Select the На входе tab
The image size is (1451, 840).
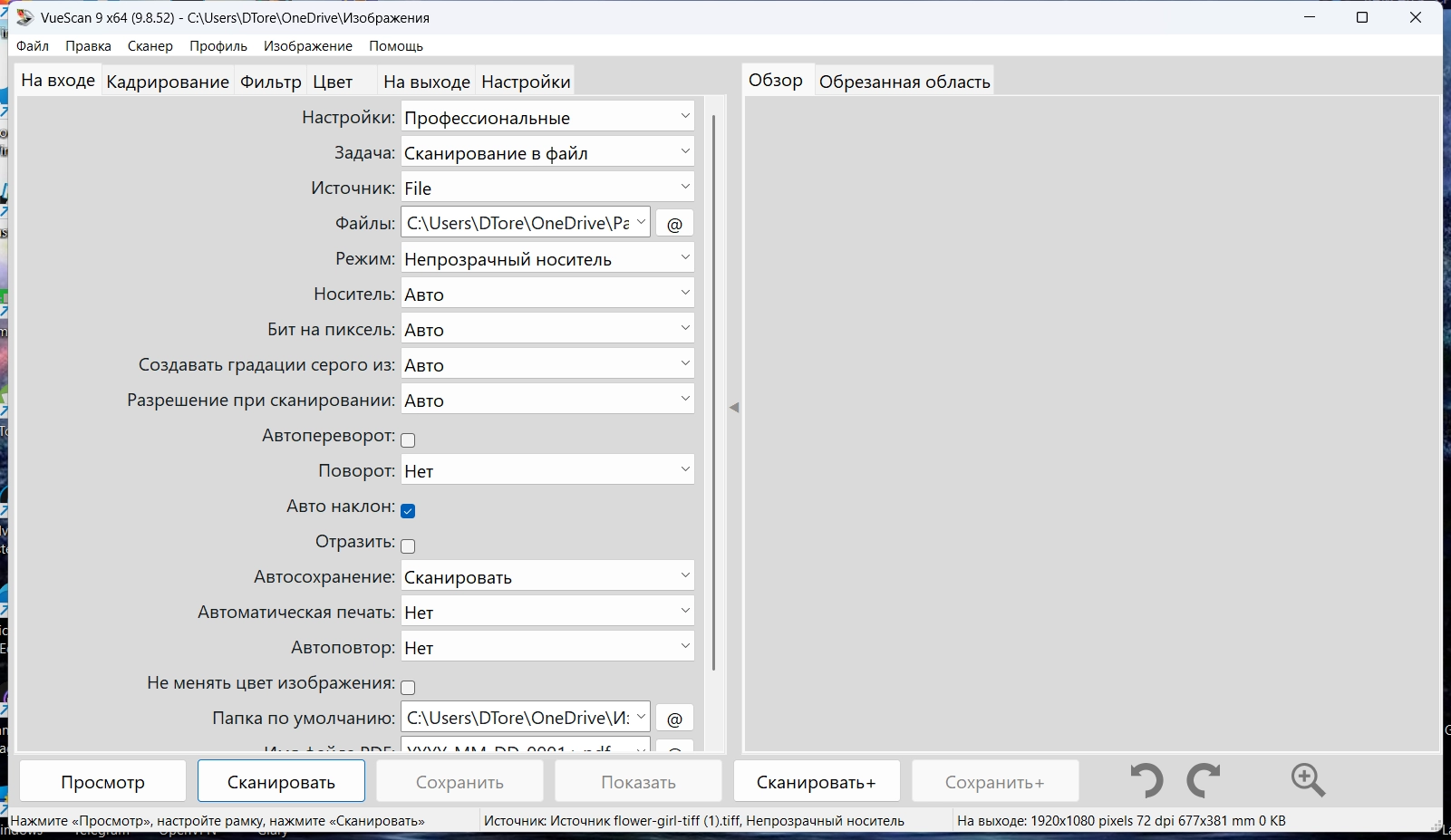58,81
